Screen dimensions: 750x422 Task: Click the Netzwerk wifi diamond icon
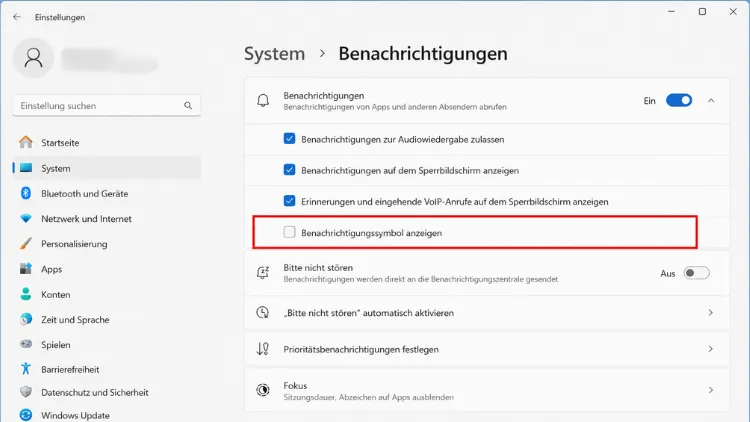click(x=26, y=219)
